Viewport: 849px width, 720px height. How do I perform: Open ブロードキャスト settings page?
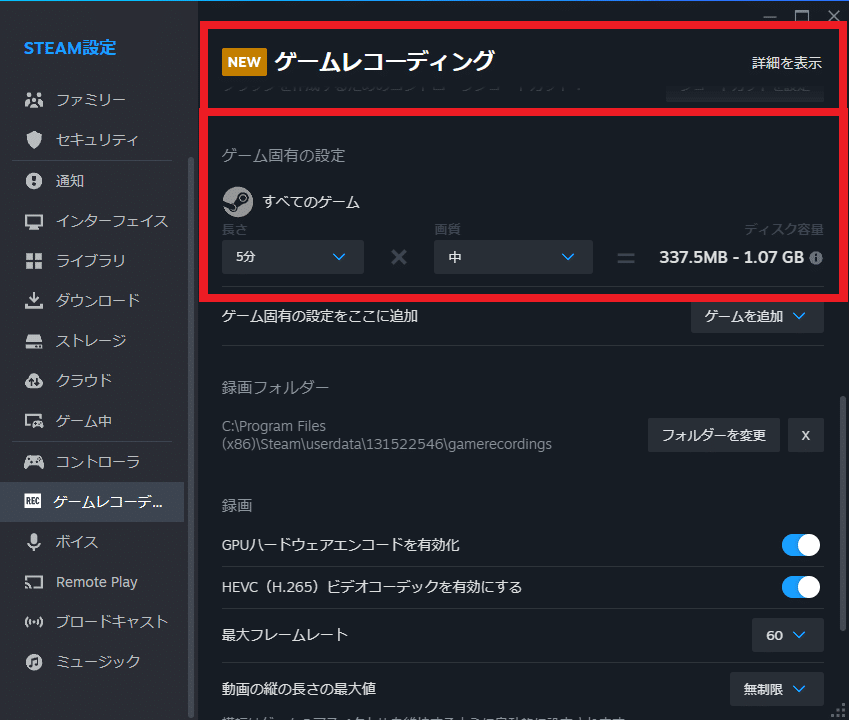point(92,622)
